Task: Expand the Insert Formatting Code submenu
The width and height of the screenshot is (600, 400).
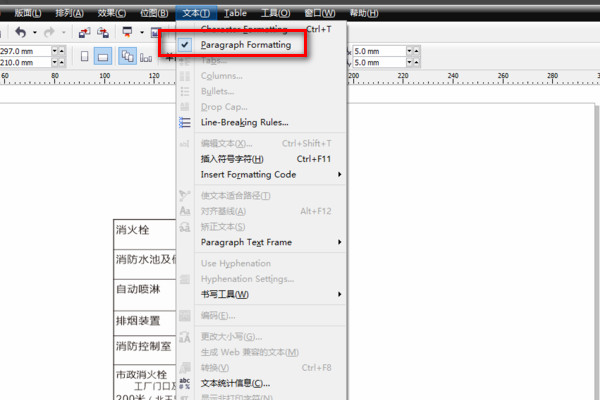Action: (x=339, y=175)
